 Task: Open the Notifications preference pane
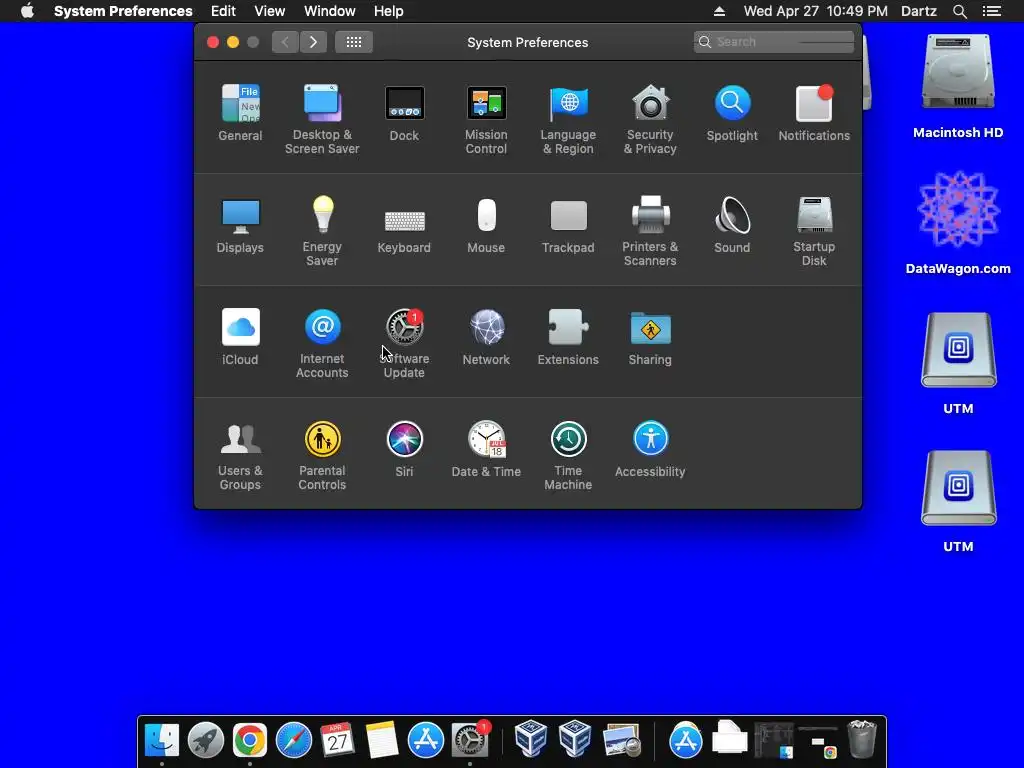coord(814,113)
